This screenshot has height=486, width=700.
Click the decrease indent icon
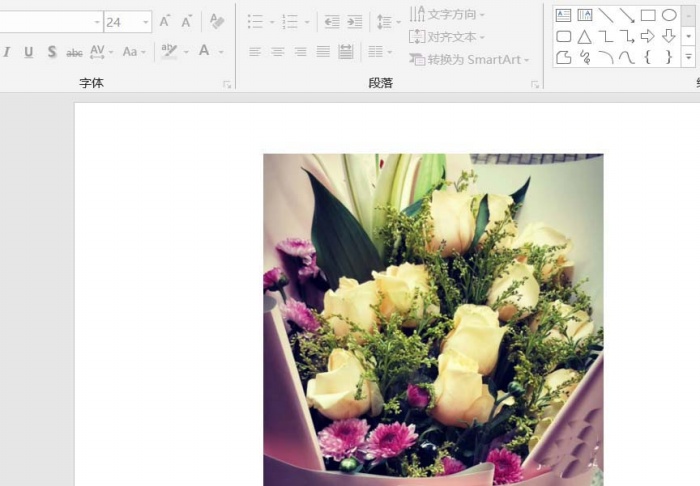(x=332, y=21)
